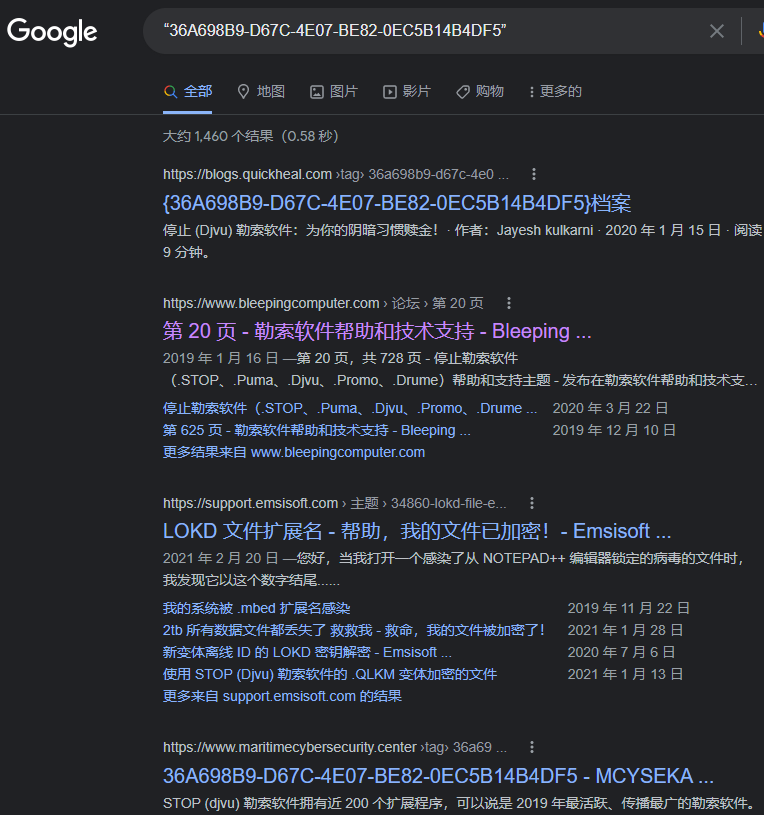Clear the search query with X
The height and width of the screenshot is (815, 764).
(x=717, y=31)
